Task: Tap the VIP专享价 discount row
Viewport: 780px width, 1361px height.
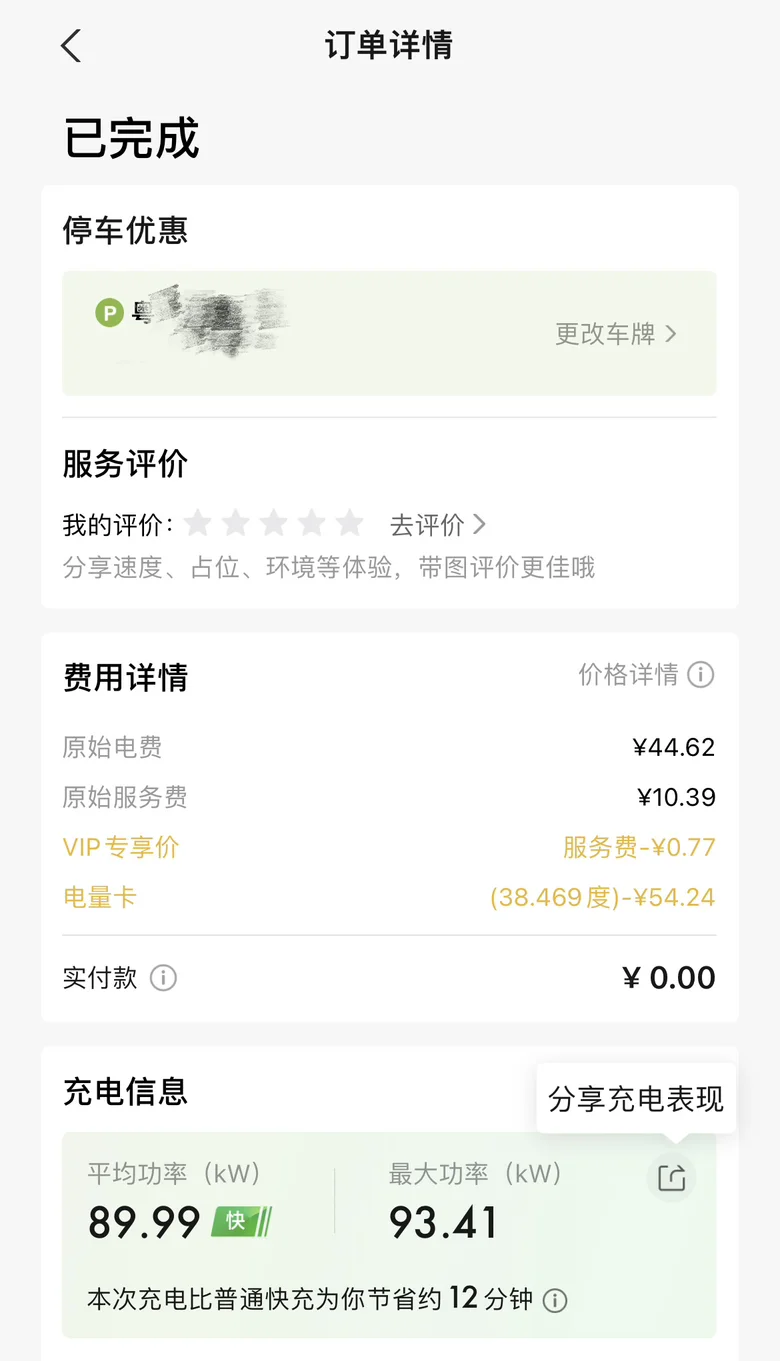Action: click(x=389, y=848)
